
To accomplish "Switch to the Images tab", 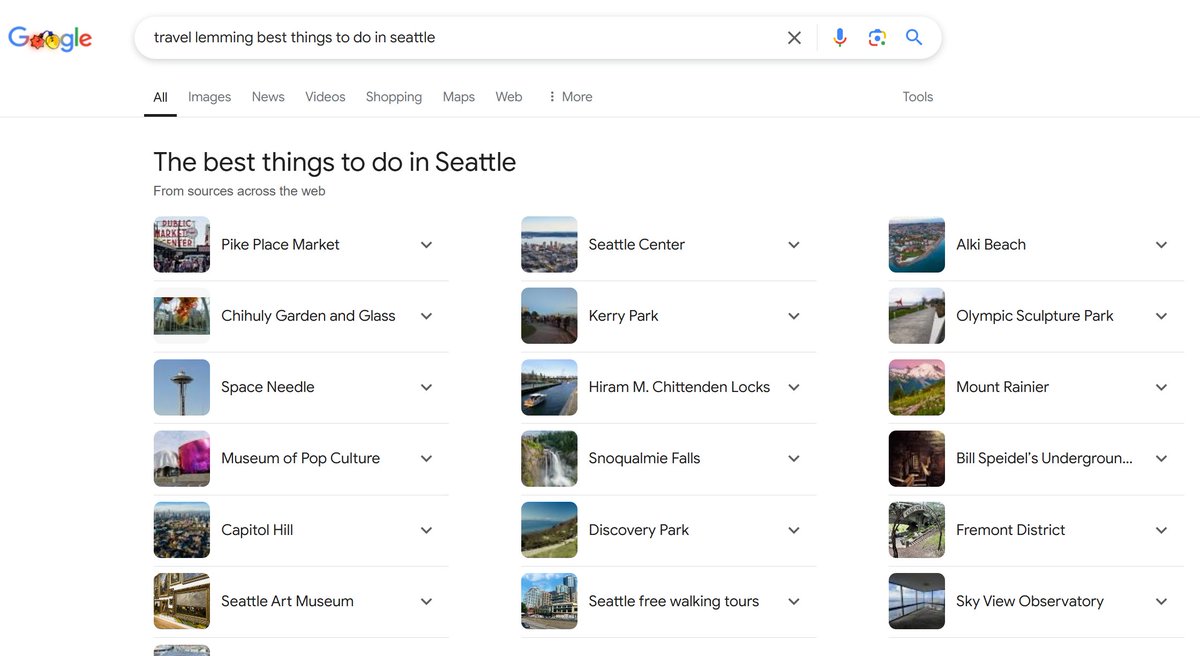I will coord(209,96).
